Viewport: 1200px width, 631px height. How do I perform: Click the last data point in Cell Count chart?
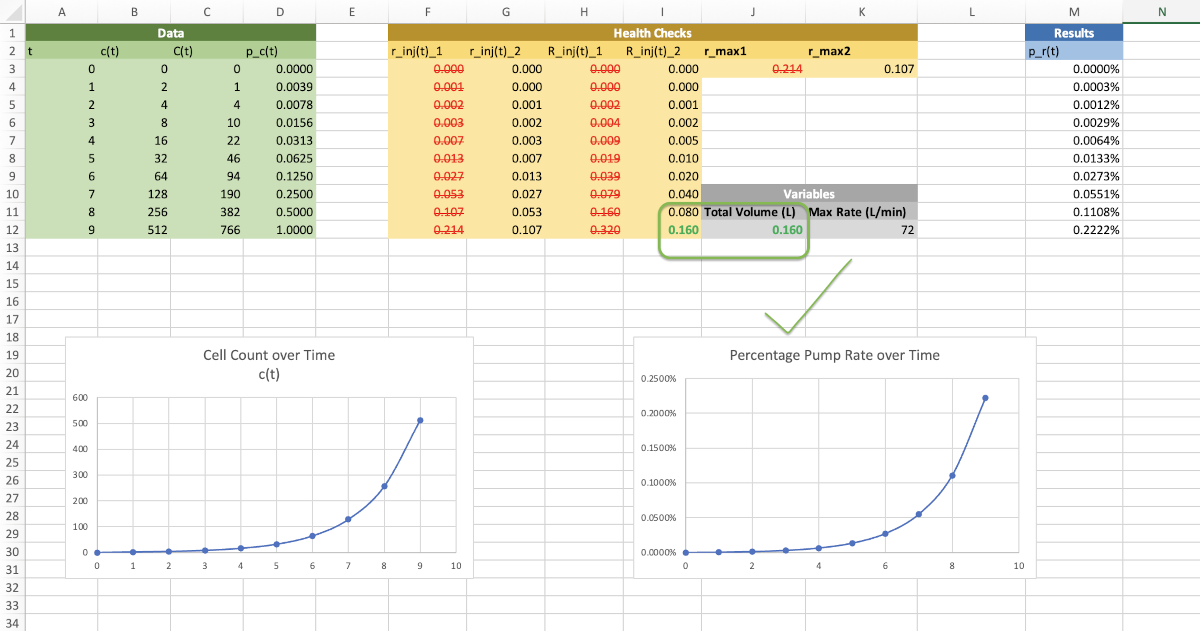tap(420, 420)
